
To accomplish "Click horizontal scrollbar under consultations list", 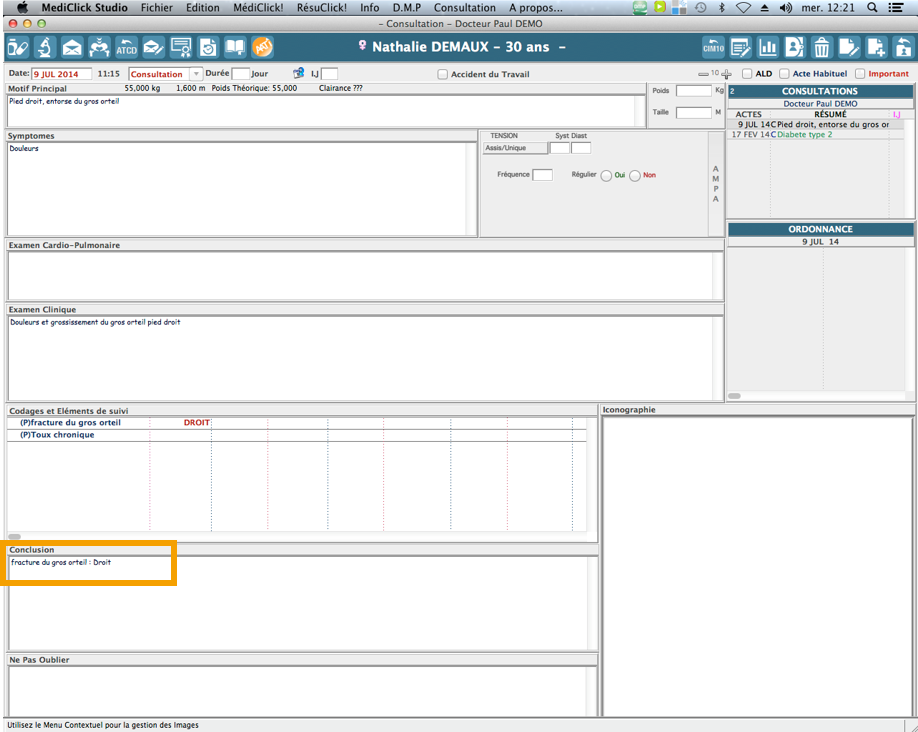I will (x=735, y=396).
